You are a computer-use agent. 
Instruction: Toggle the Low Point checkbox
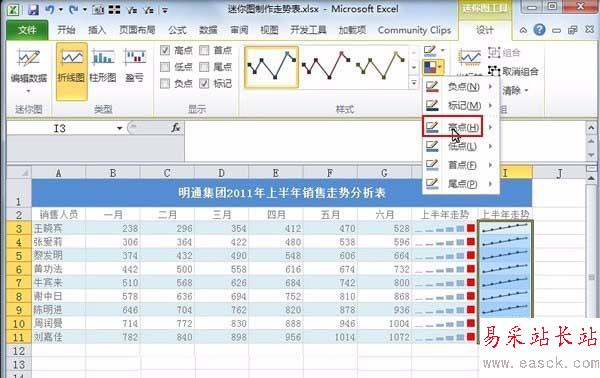[x=165, y=67]
